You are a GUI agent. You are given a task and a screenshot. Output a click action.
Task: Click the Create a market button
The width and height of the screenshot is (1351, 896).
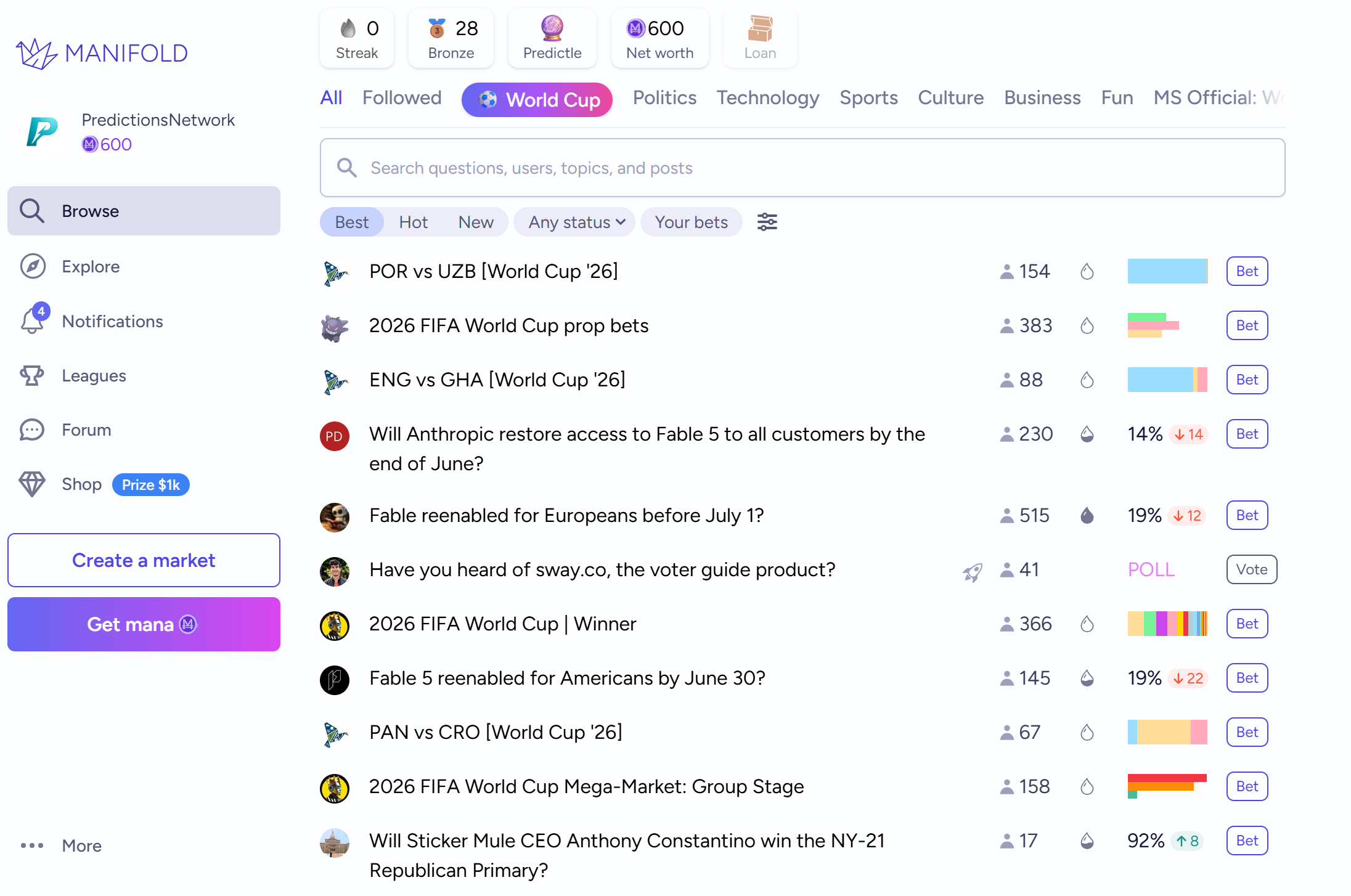pos(144,560)
